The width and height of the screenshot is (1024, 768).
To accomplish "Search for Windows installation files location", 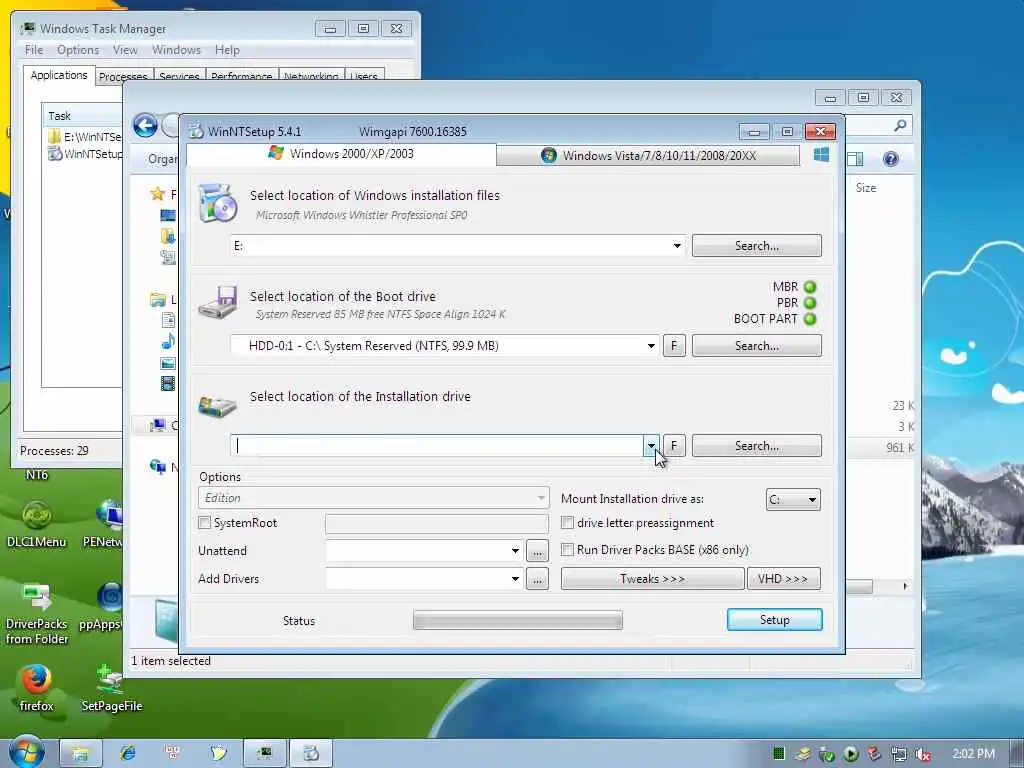I will point(756,246).
